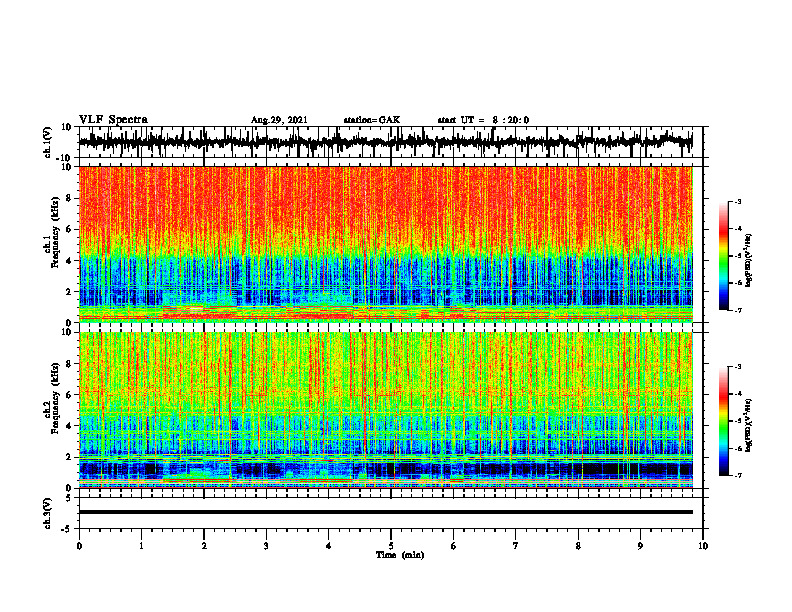
Task: Click the "6" kHz tick on ch.1 frequency axis
Action: click(69, 229)
